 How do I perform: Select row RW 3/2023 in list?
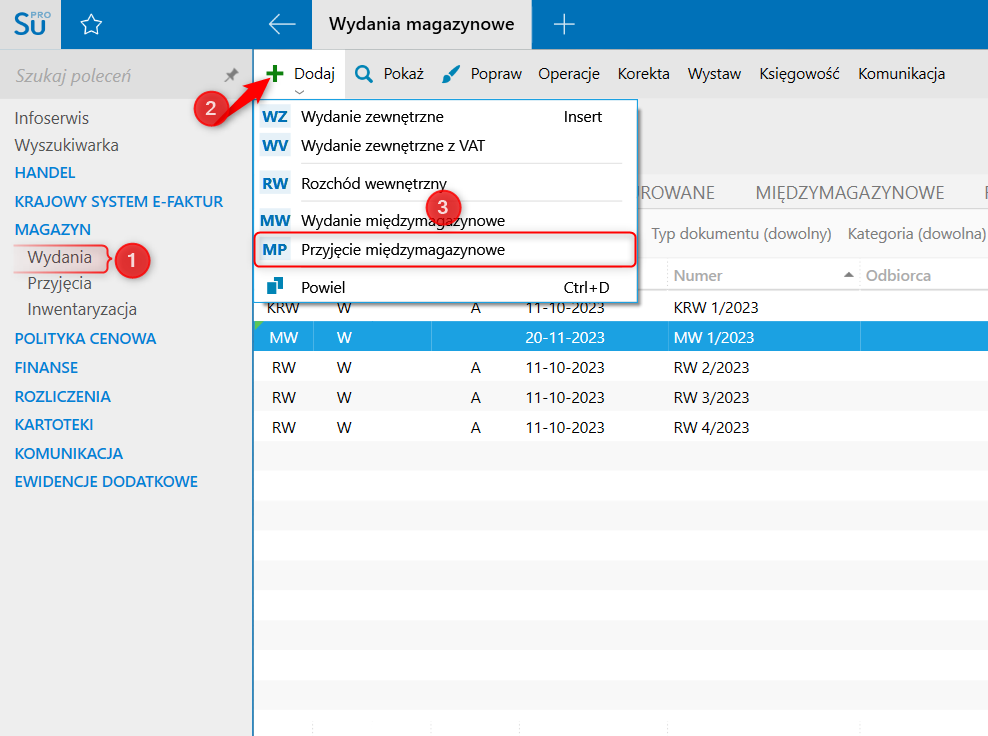(710, 398)
